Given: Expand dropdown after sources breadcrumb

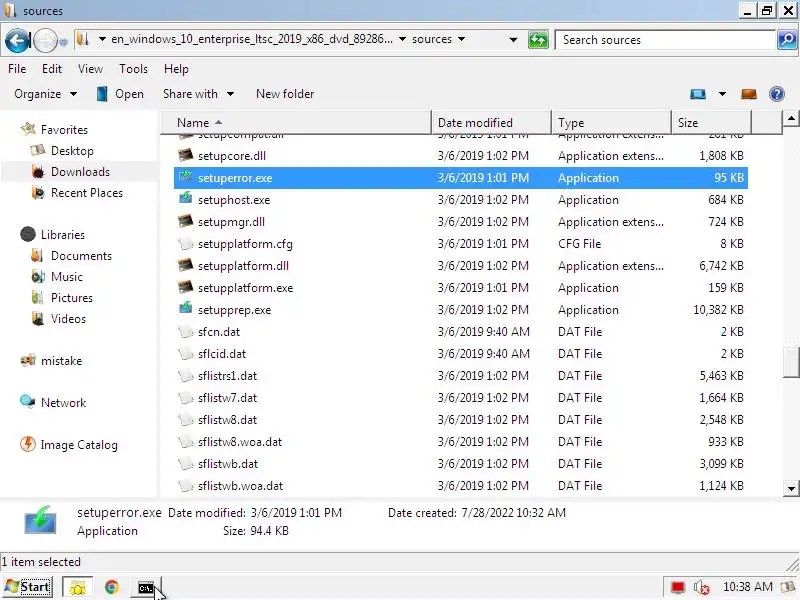Looking at the screenshot, I should coord(461,39).
